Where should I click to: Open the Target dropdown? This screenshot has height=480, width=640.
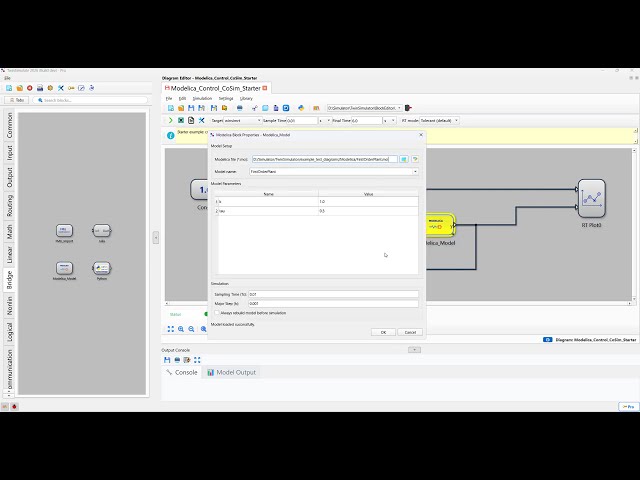[259, 120]
